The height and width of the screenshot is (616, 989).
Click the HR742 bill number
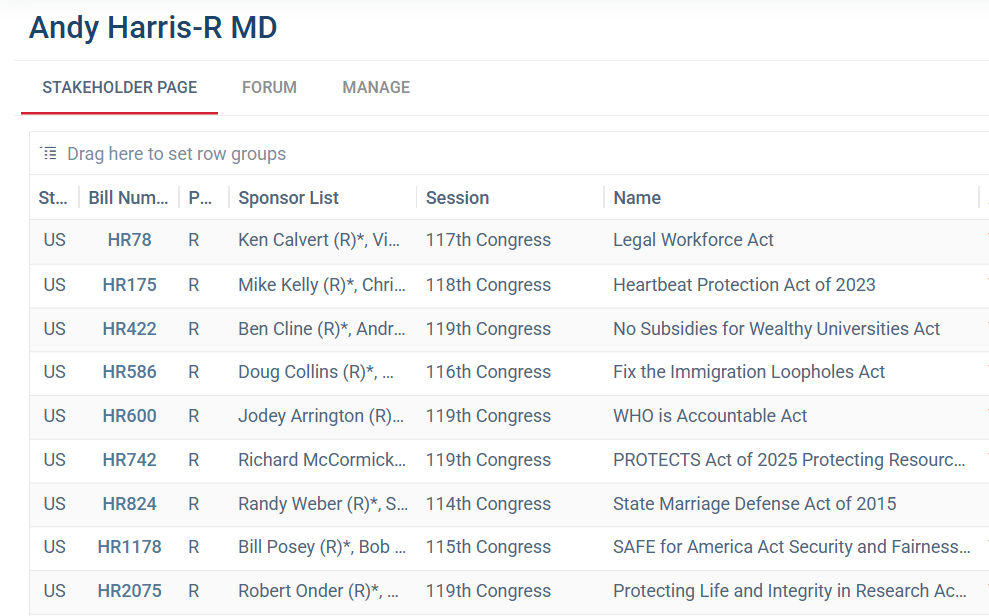pyautogui.click(x=129, y=460)
